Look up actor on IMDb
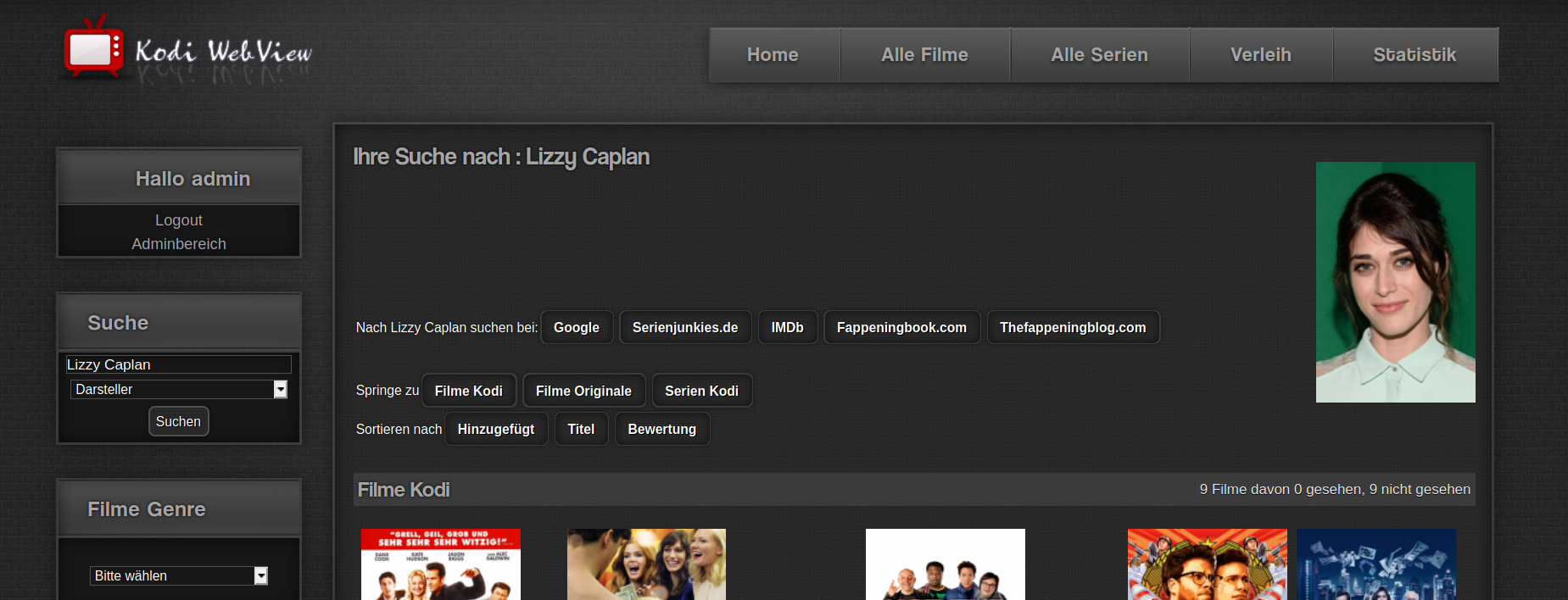The image size is (1568, 600). 788,327
